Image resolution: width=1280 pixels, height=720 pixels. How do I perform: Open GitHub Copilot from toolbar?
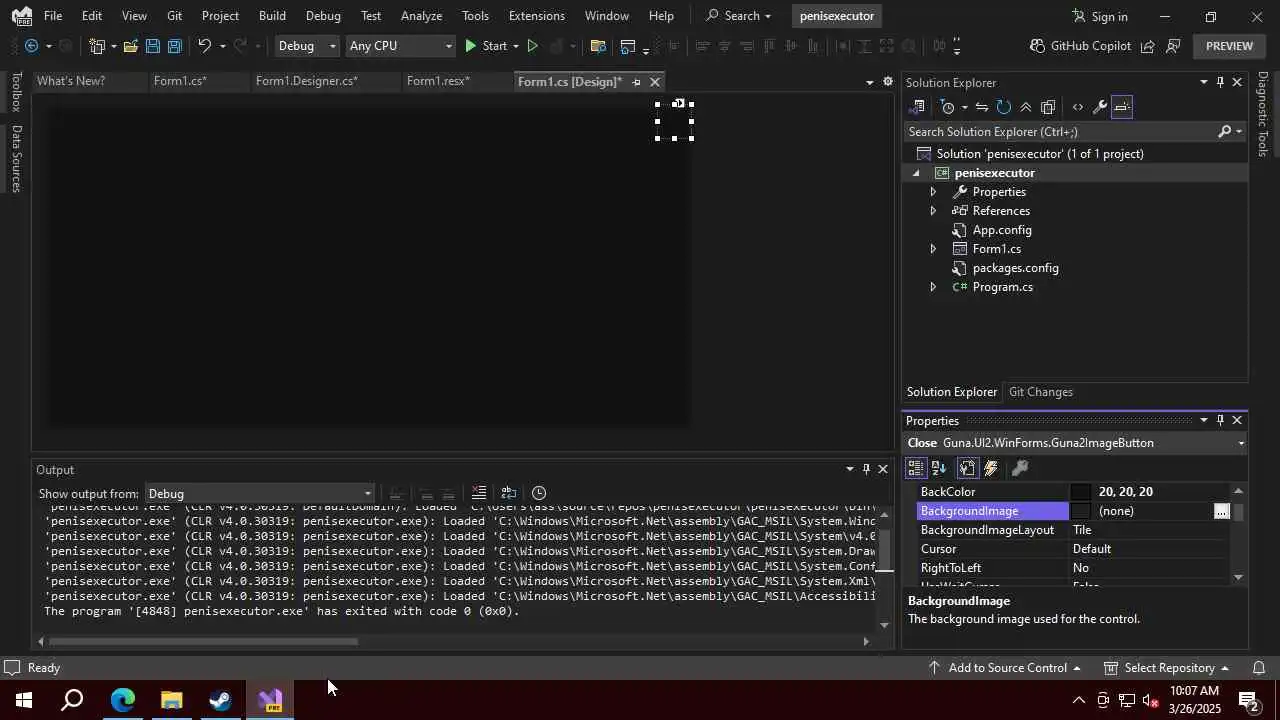tap(1080, 46)
